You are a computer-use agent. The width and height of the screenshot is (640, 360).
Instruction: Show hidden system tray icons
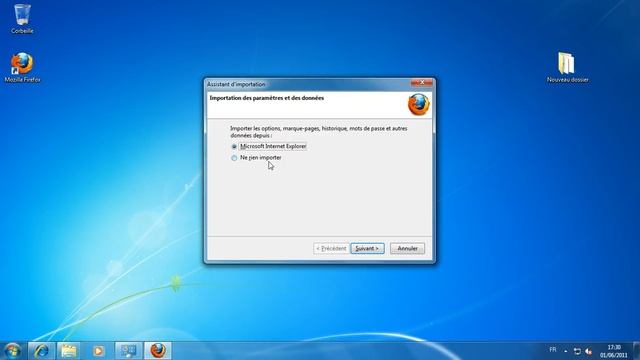[566, 351]
